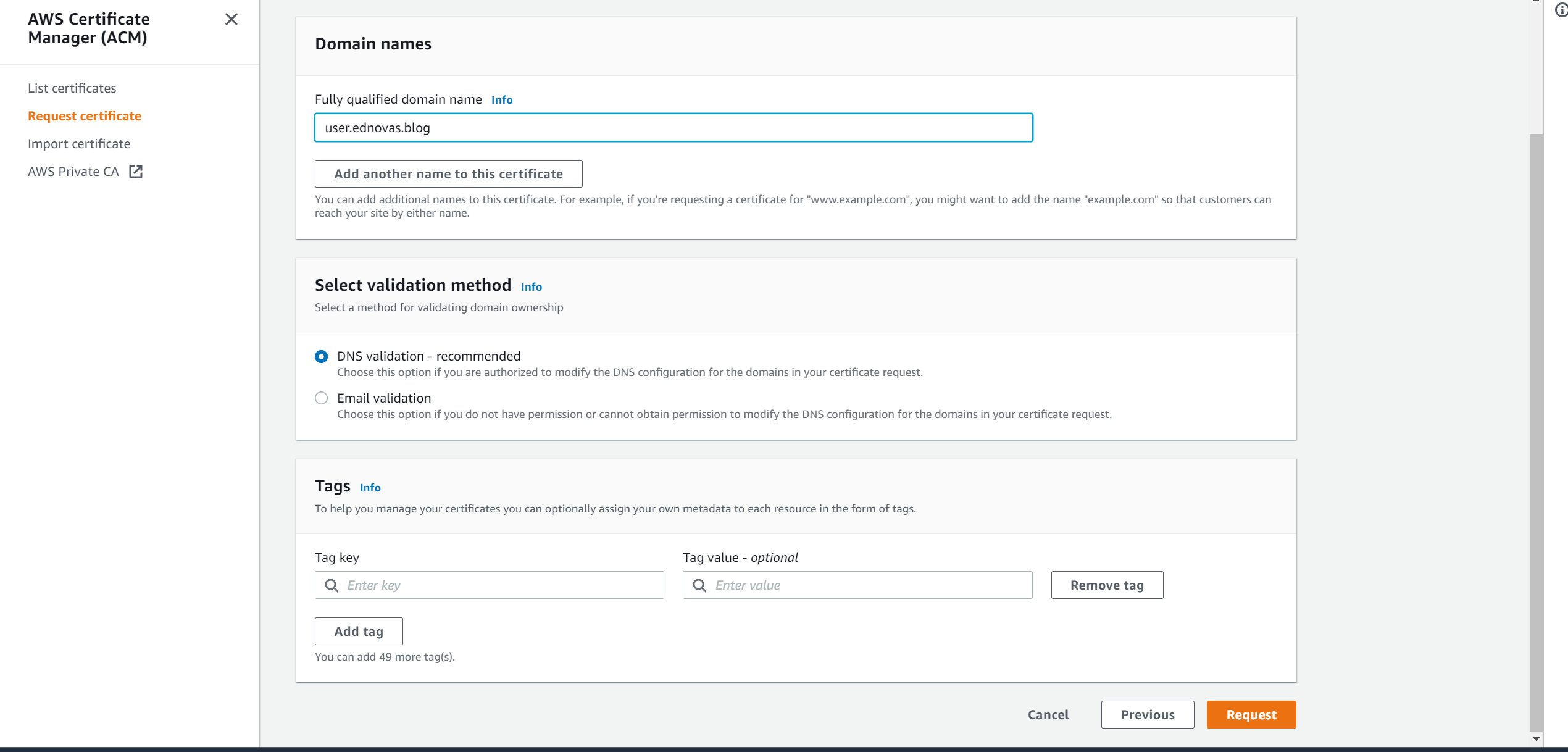Open Info beside Select validation method
1568x752 pixels.
[x=532, y=286]
